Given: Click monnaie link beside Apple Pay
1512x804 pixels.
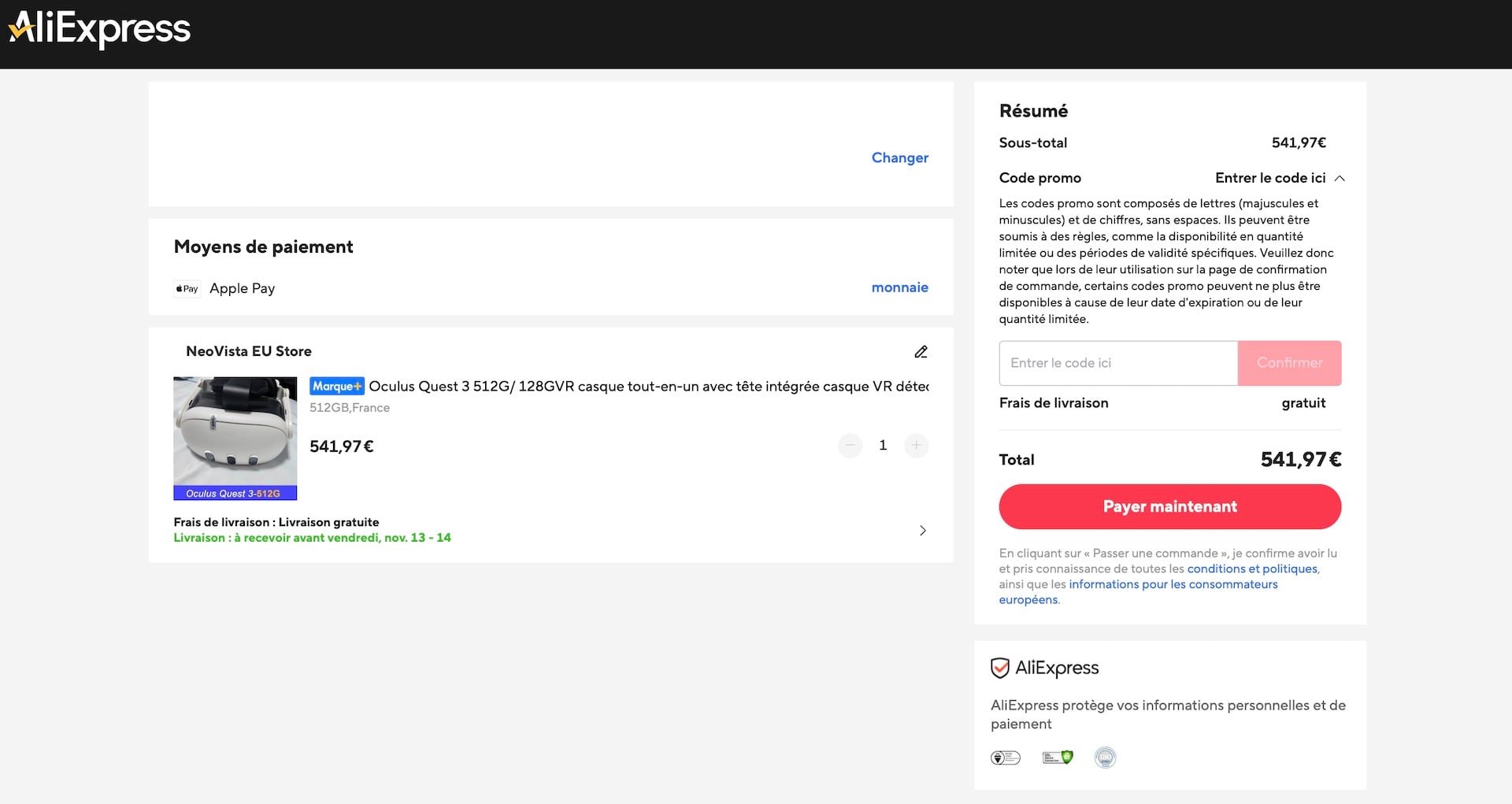Looking at the screenshot, I should click(899, 287).
